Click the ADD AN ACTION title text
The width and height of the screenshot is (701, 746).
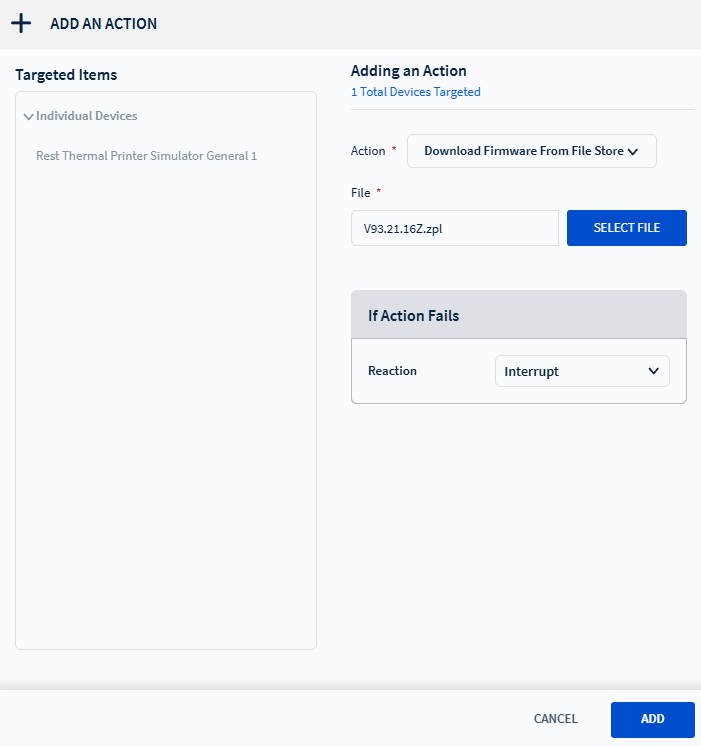(x=103, y=23)
